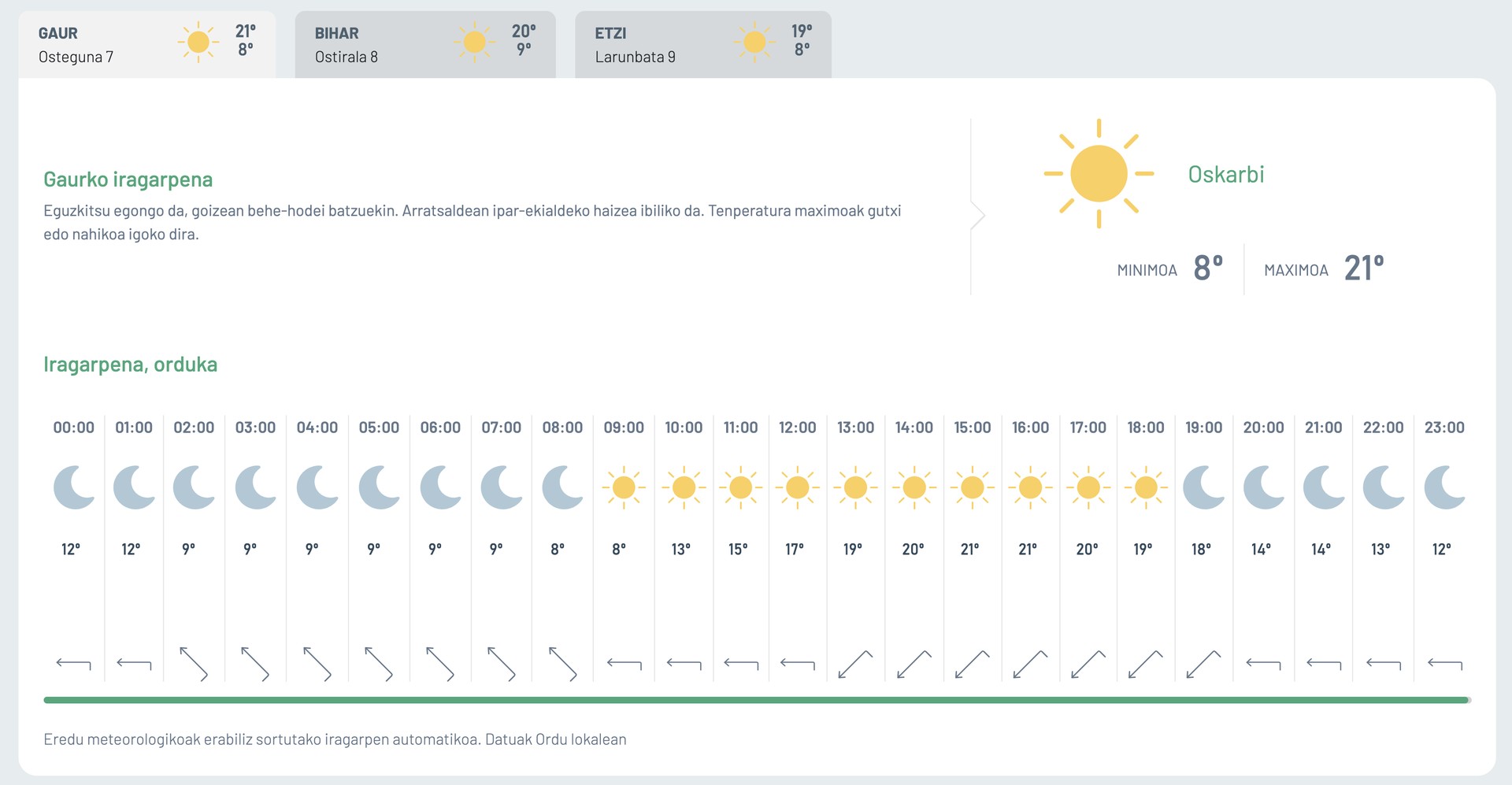The height and width of the screenshot is (785, 1512).
Task: Click the 16:00 hour label
Action: (x=1031, y=428)
